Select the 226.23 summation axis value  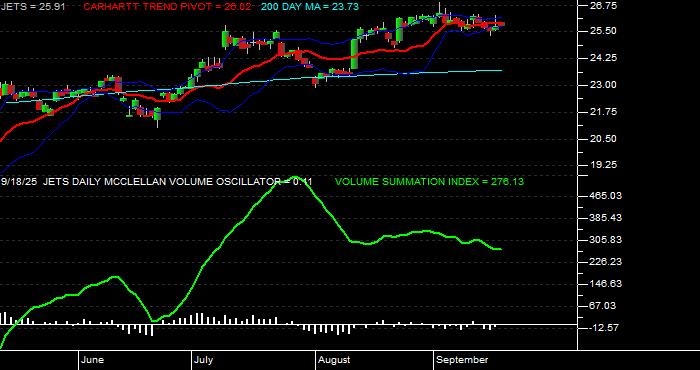click(x=605, y=262)
